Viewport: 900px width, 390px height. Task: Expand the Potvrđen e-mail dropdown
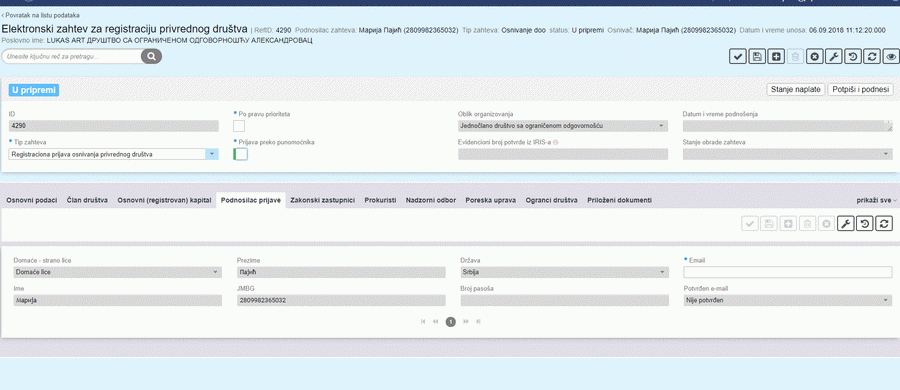[x=788, y=300]
